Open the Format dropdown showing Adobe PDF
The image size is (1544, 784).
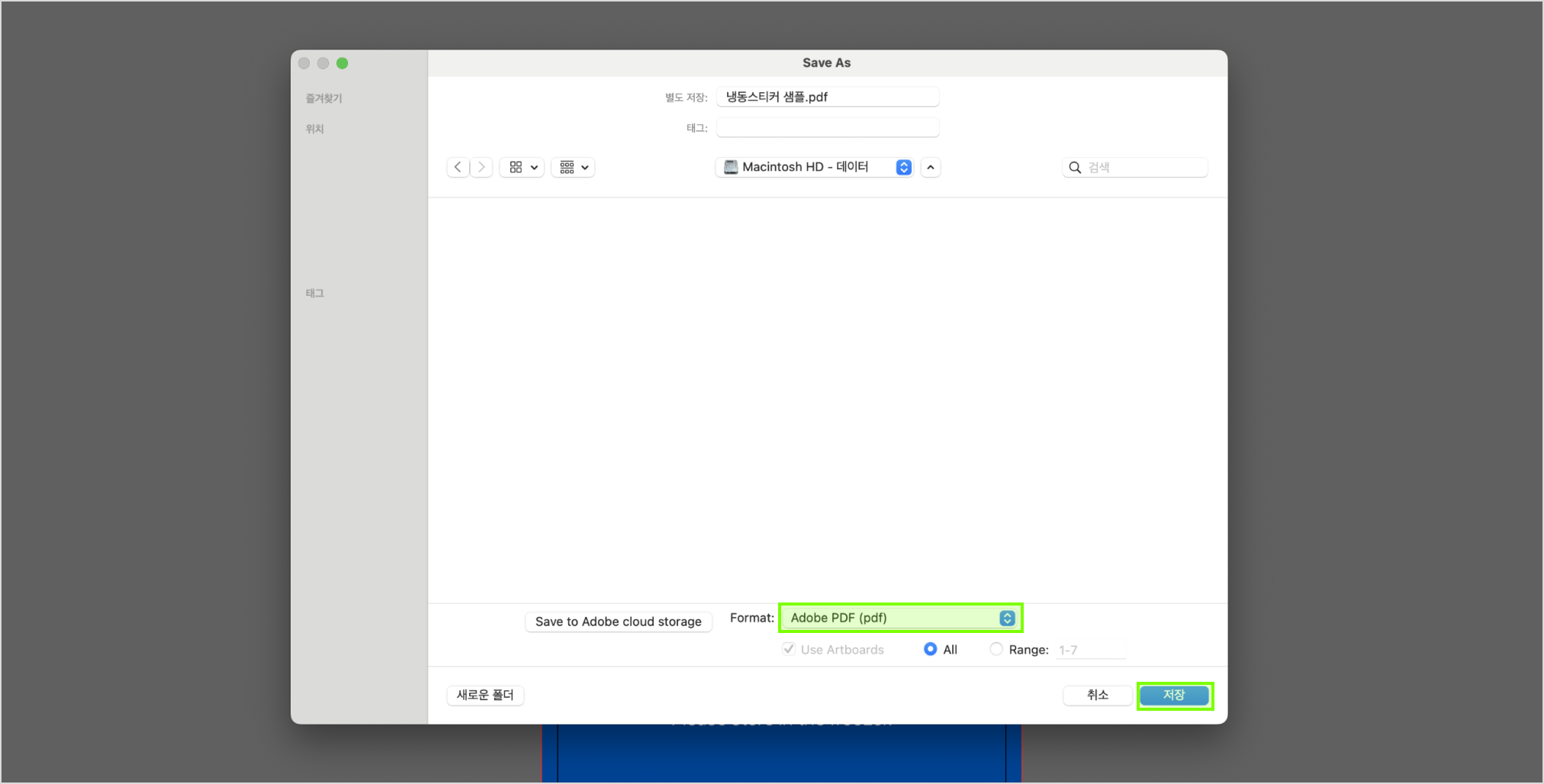tap(900, 618)
